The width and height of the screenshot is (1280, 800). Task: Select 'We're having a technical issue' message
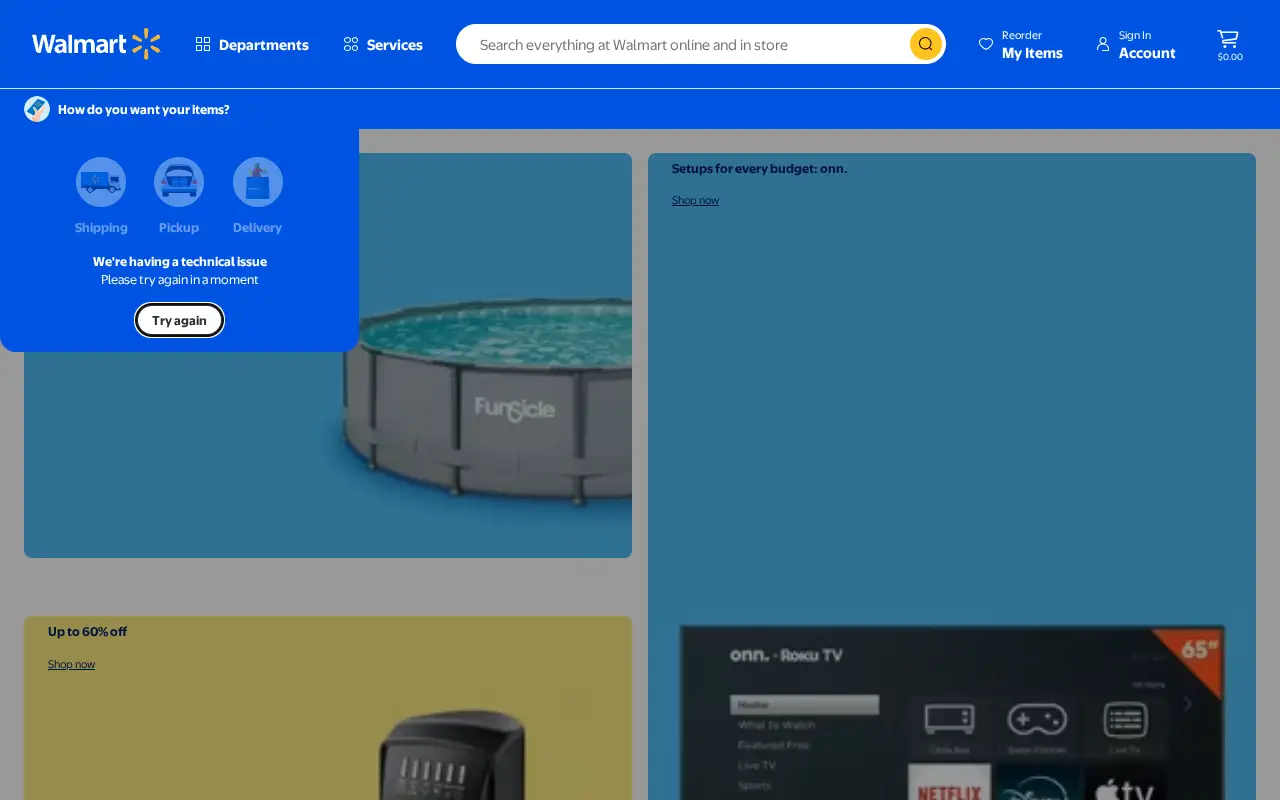tap(180, 262)
